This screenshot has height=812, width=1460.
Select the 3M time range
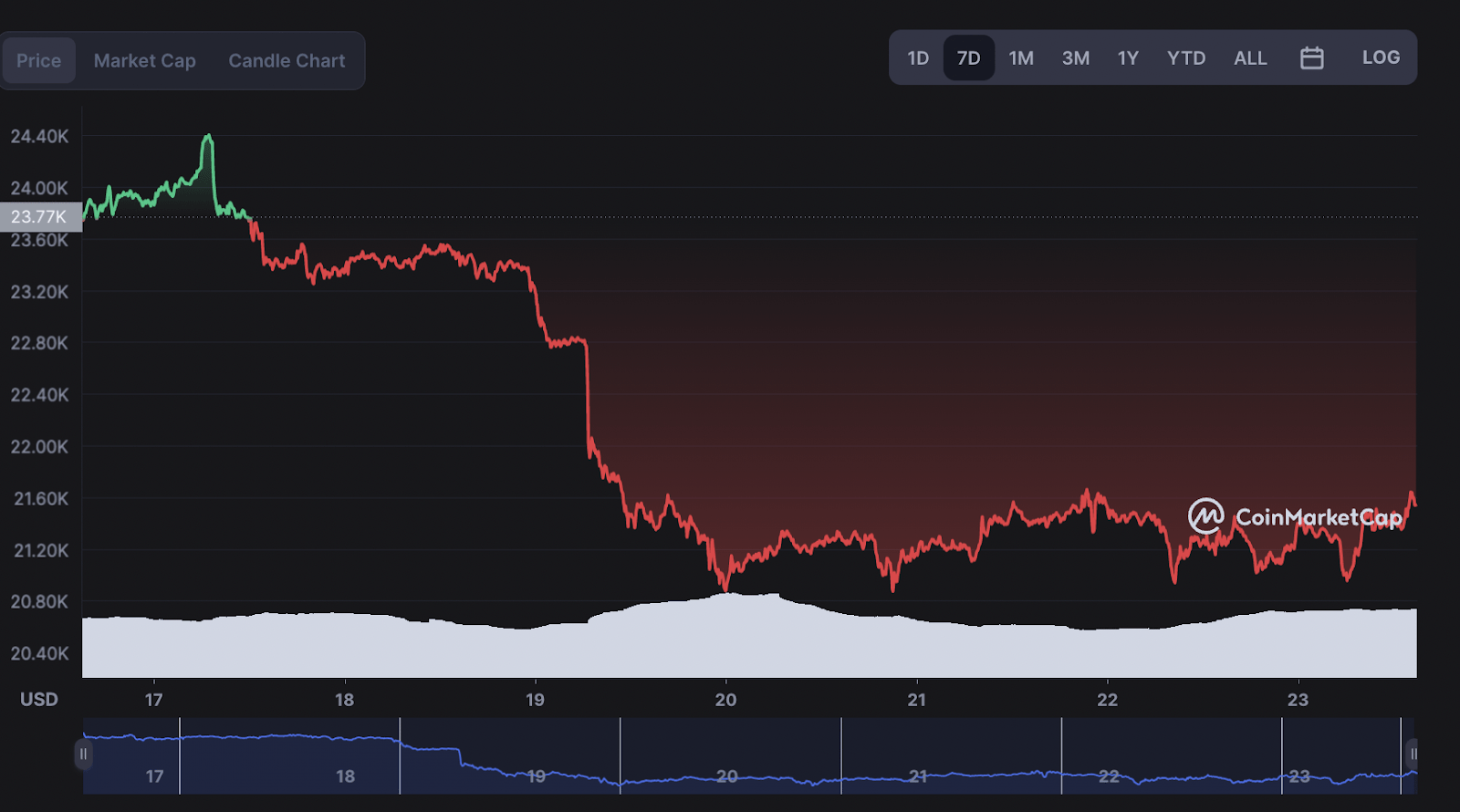pyautogui.click(x=1076, y=58)
